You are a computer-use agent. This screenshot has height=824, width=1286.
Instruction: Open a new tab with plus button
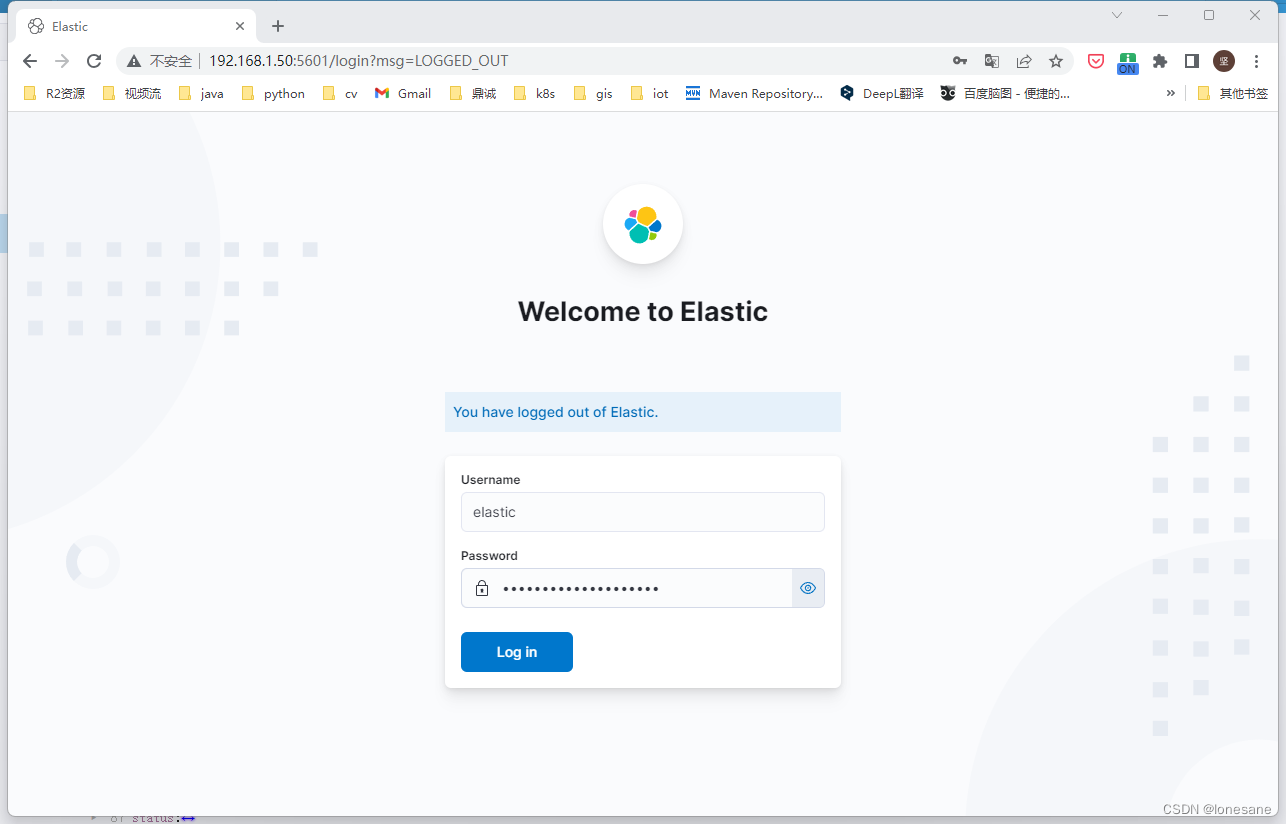tap(278, 26)
